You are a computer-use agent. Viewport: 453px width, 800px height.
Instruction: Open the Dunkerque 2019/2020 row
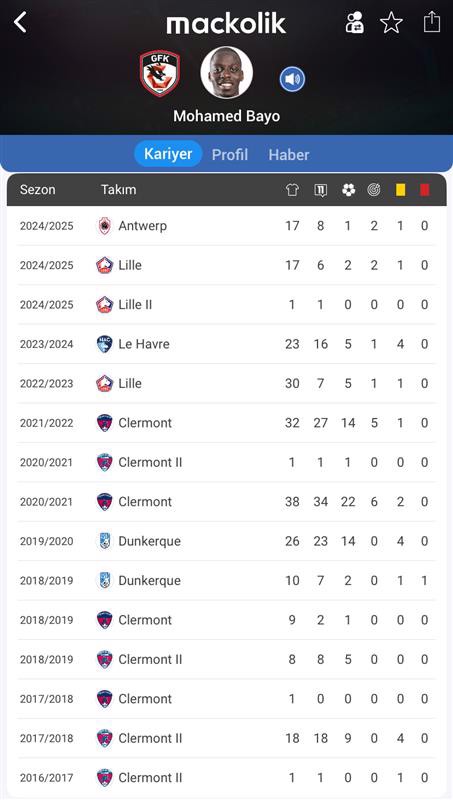pos(226,541)
